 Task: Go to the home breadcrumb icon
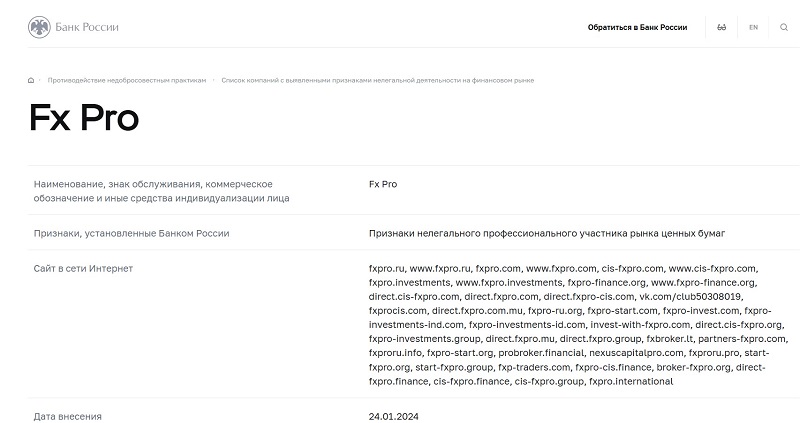(x=31, y=80)
